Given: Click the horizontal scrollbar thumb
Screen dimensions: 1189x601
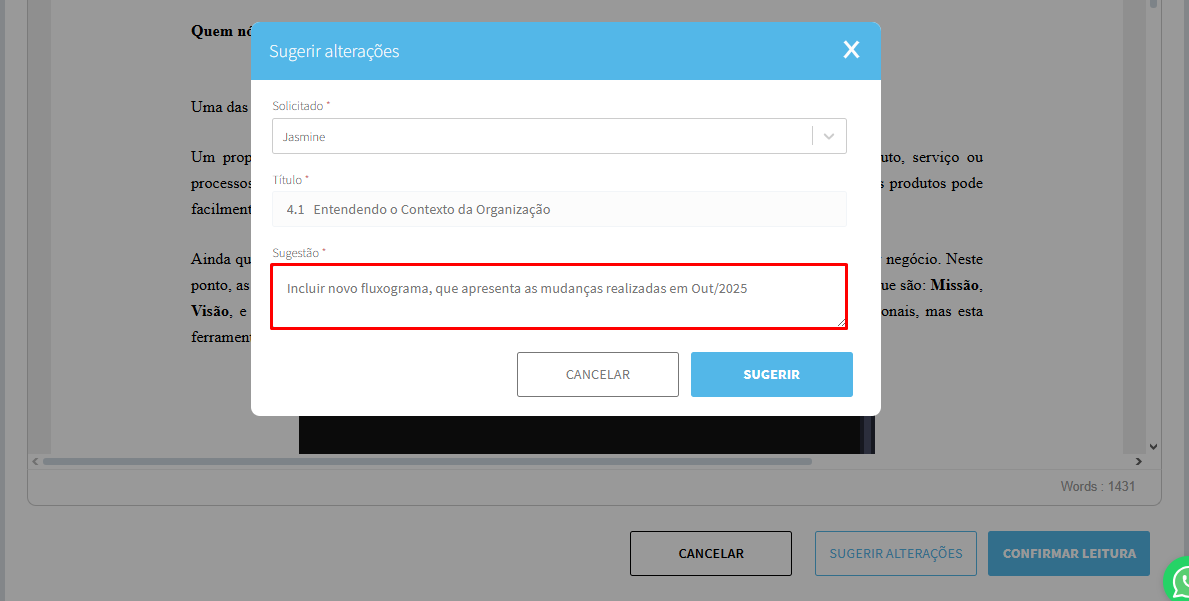Looking at the screenshot, I should [427, 461].
